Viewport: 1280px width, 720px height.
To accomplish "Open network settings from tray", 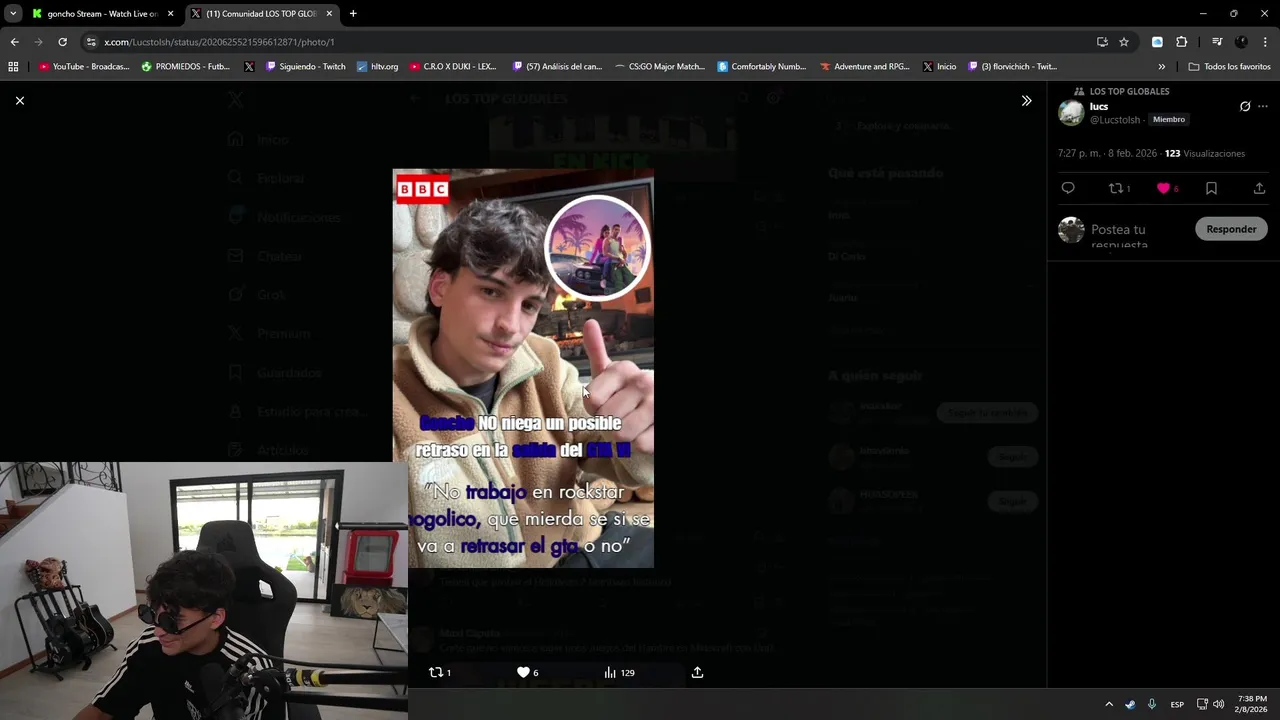I will point(1202,704).
